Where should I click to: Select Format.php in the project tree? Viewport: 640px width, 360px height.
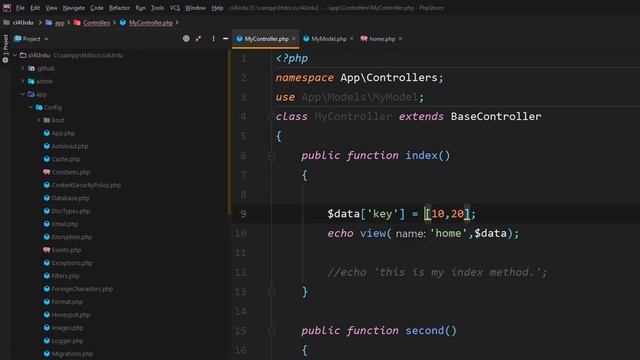point(67,302)
